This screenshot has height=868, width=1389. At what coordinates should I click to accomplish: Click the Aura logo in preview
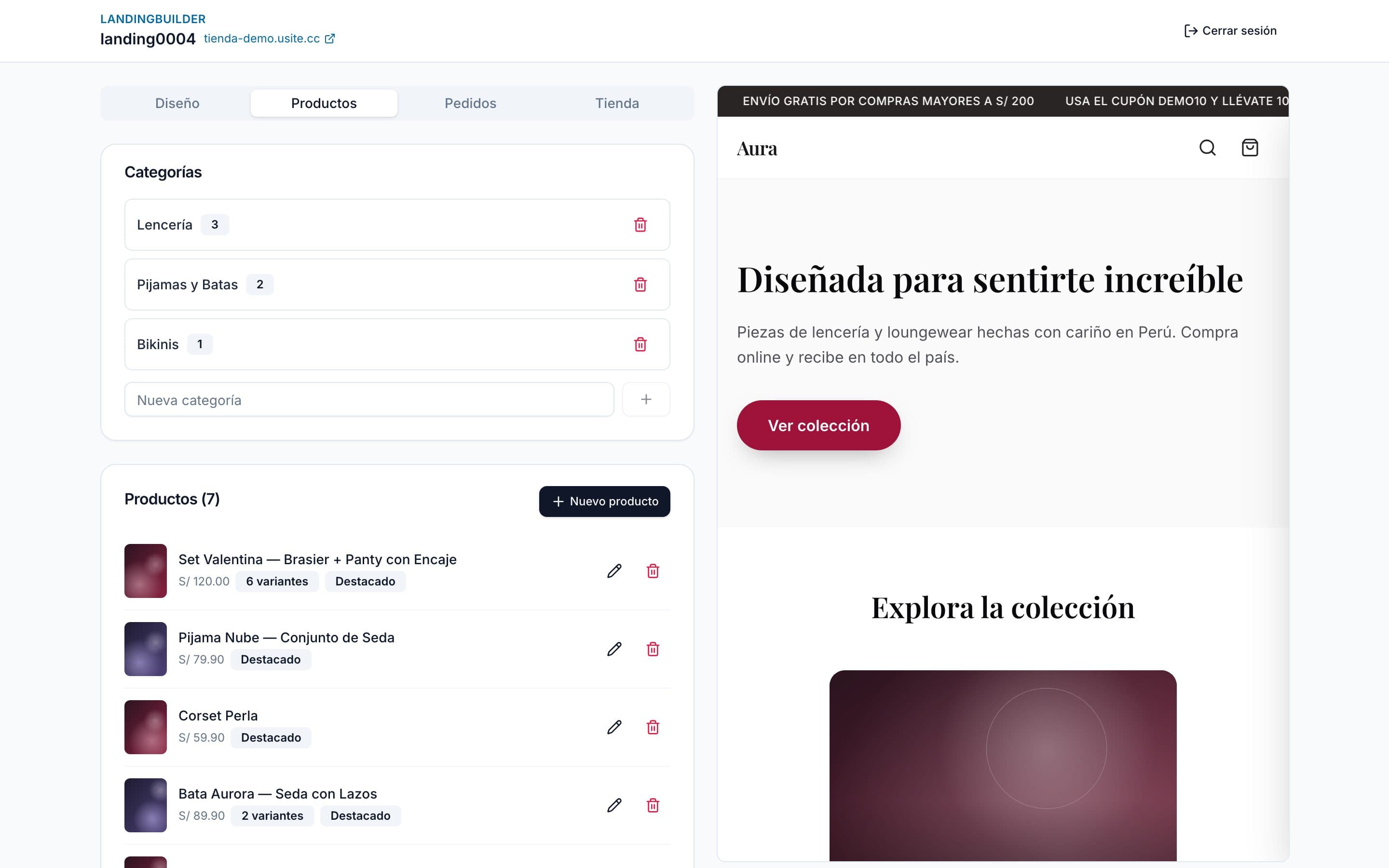(x=757, y=148)
